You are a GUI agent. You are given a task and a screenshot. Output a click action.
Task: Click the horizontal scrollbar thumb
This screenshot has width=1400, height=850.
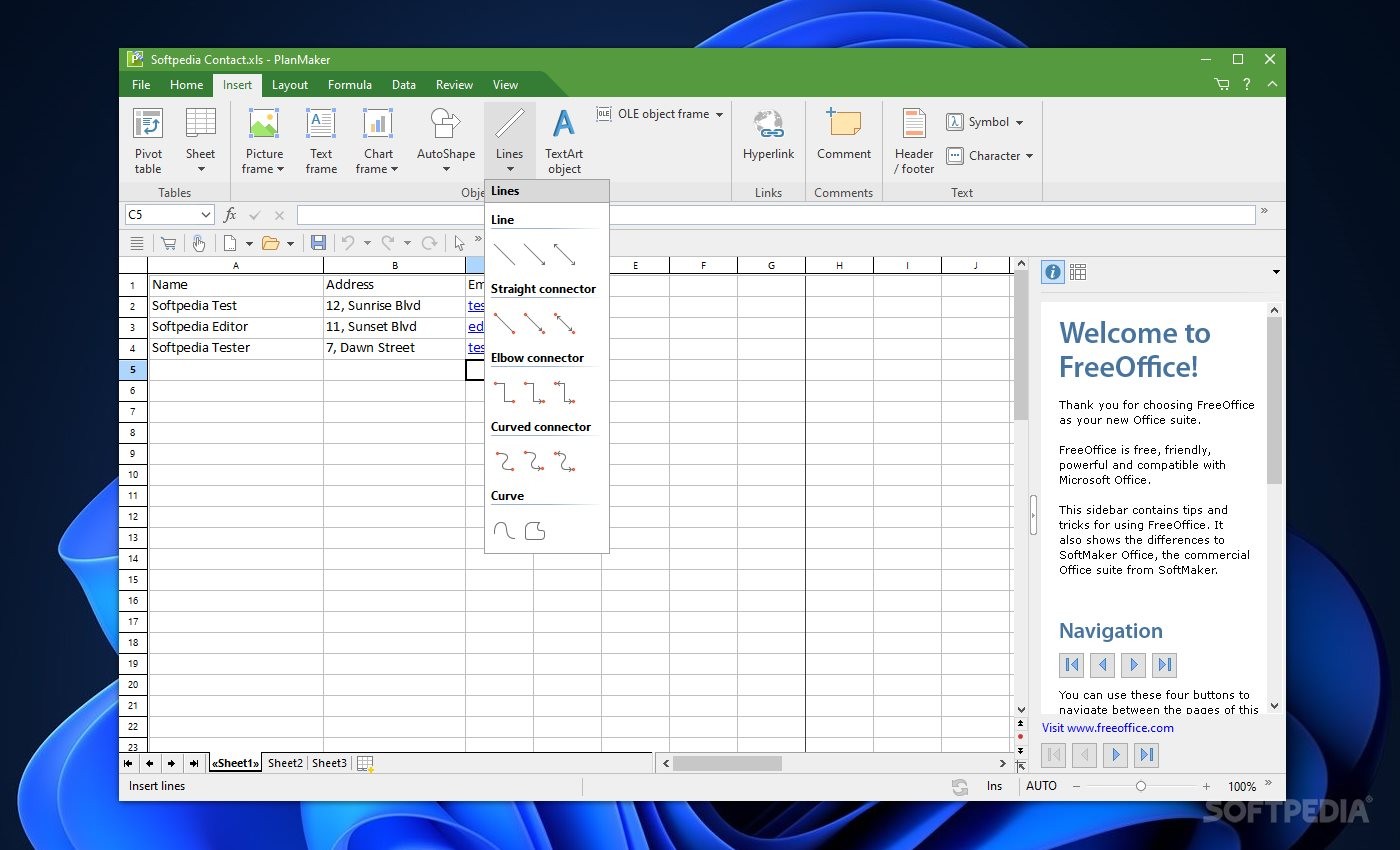pyautogui.click(x=727, y=763)
